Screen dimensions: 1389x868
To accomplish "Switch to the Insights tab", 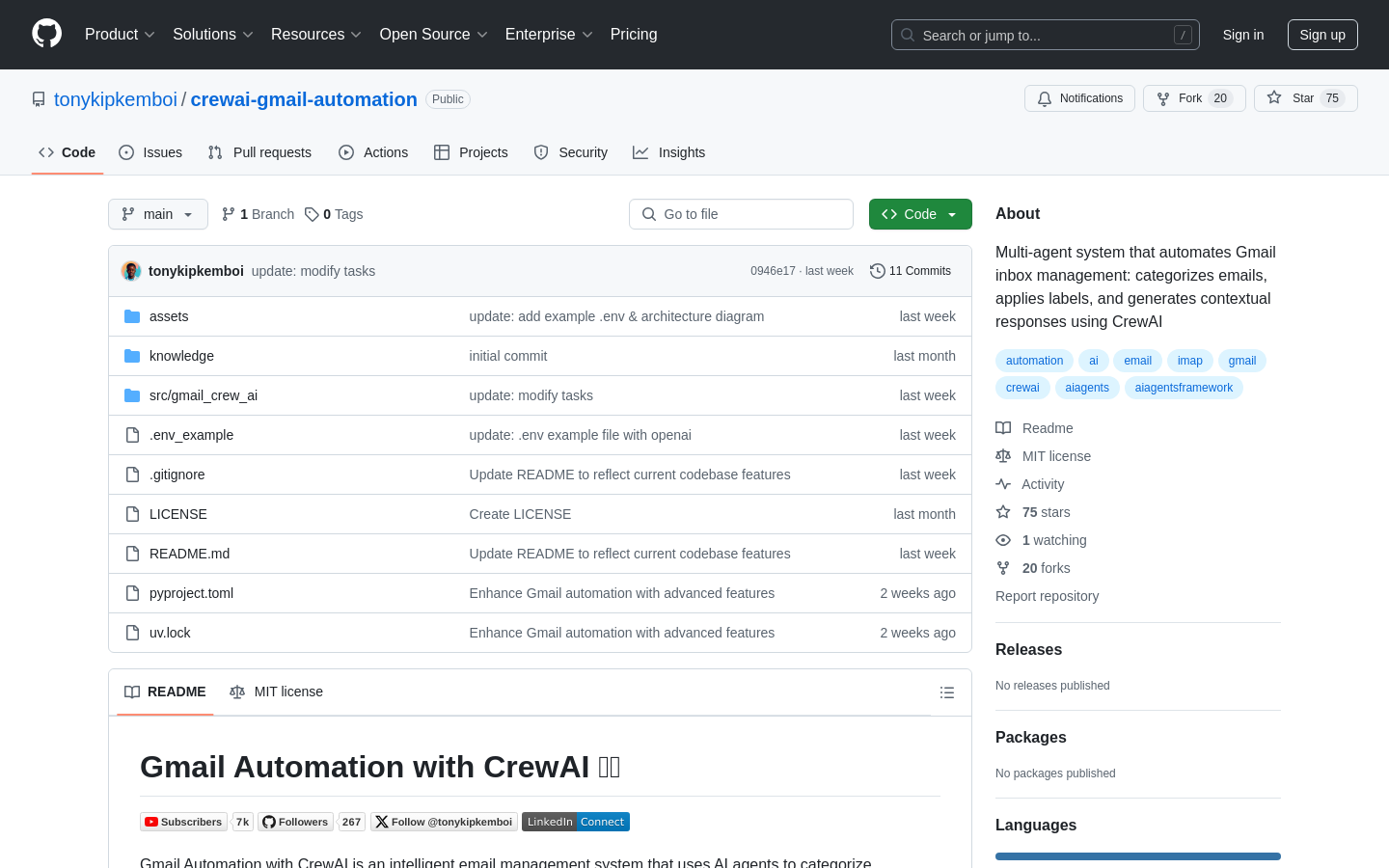I will pos(669,152).
